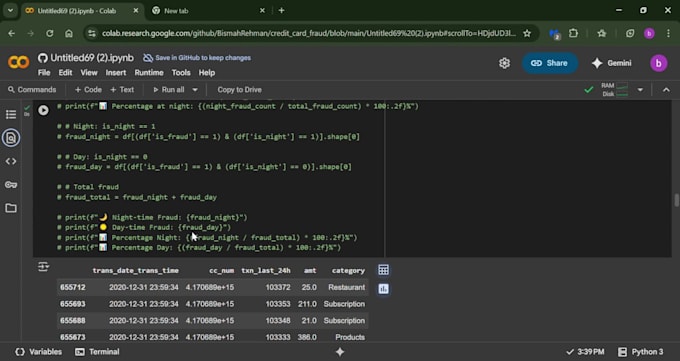This screenshot has width=680, height=361.
Task: Click the Colab logo
Action: pos(19,62)
